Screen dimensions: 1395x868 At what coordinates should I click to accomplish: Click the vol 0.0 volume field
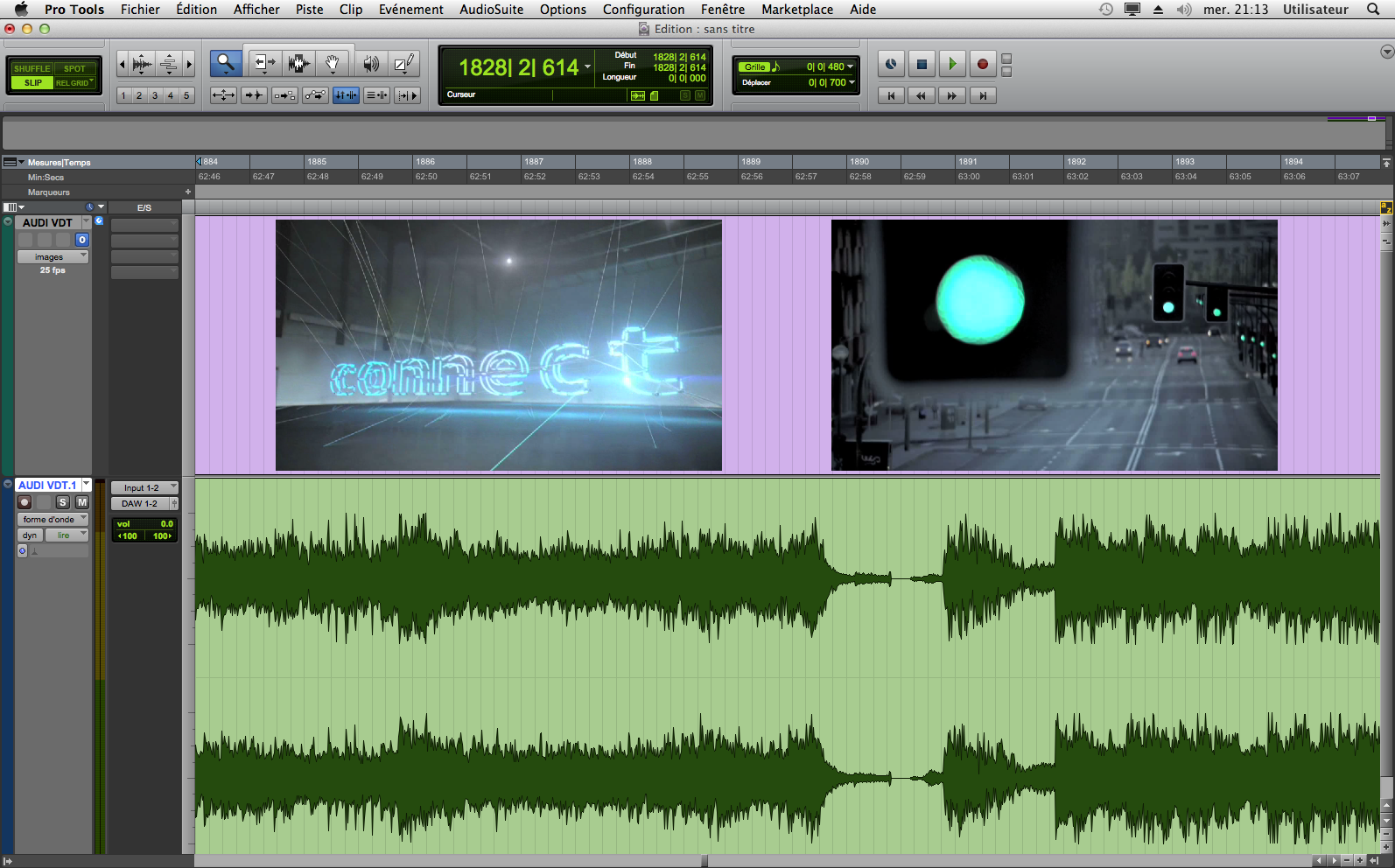(x=144, y=523)
